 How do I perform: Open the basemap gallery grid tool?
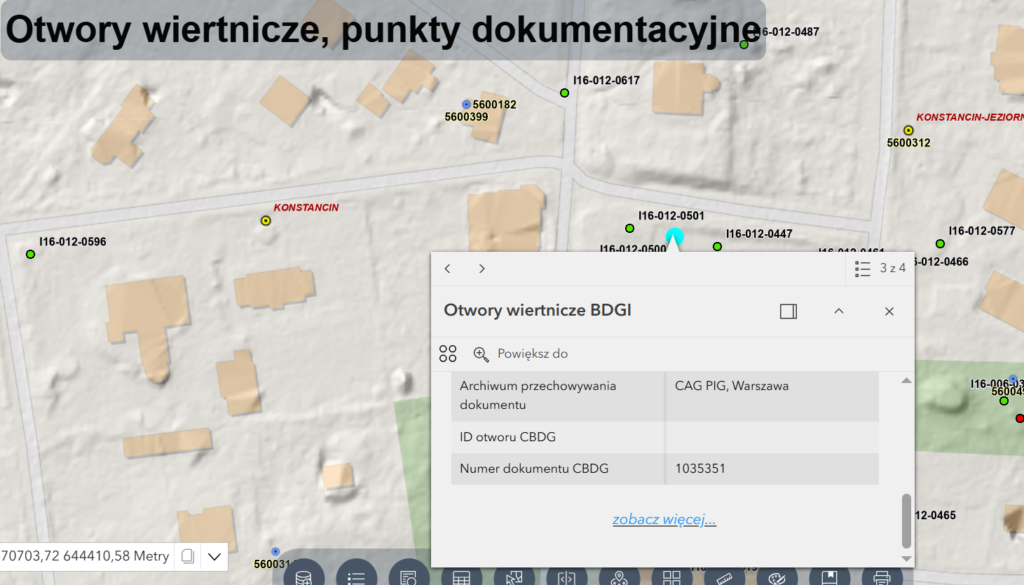[x=671, y=576]
